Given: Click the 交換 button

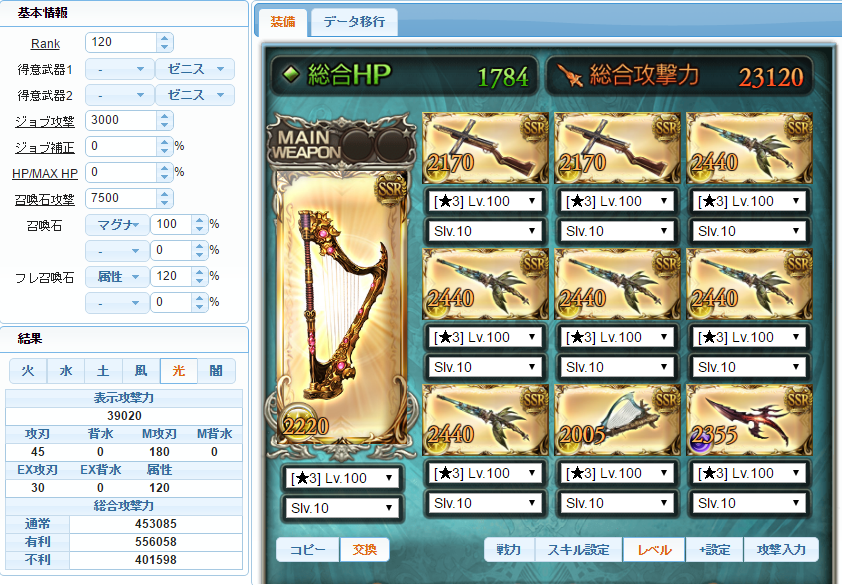Looking at the screenshot, I should click(x=365, y=550).
